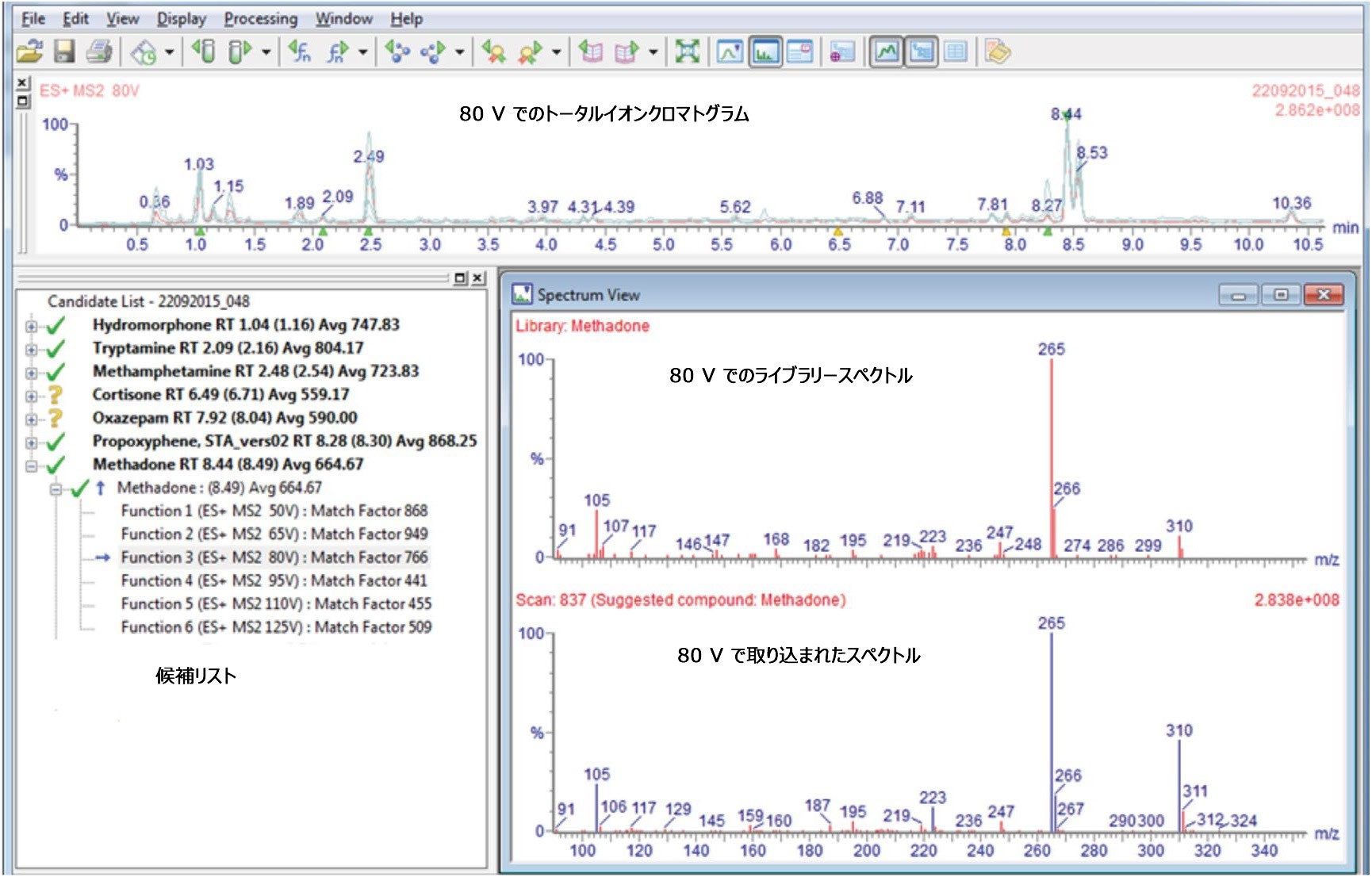This screenshot has height=877, width=1372.
Task: Click next compound molecule icon
Action: (433, 52)
